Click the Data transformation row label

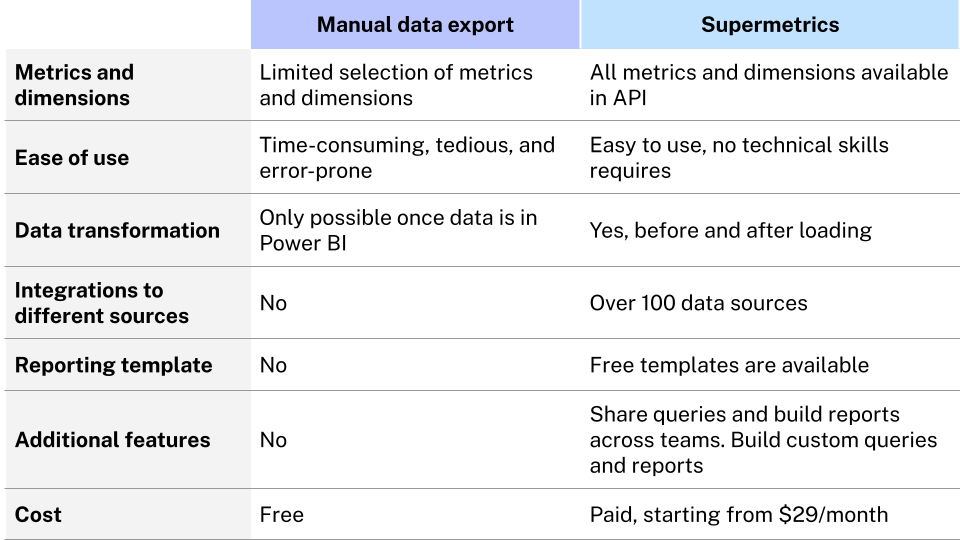(117, 230)
